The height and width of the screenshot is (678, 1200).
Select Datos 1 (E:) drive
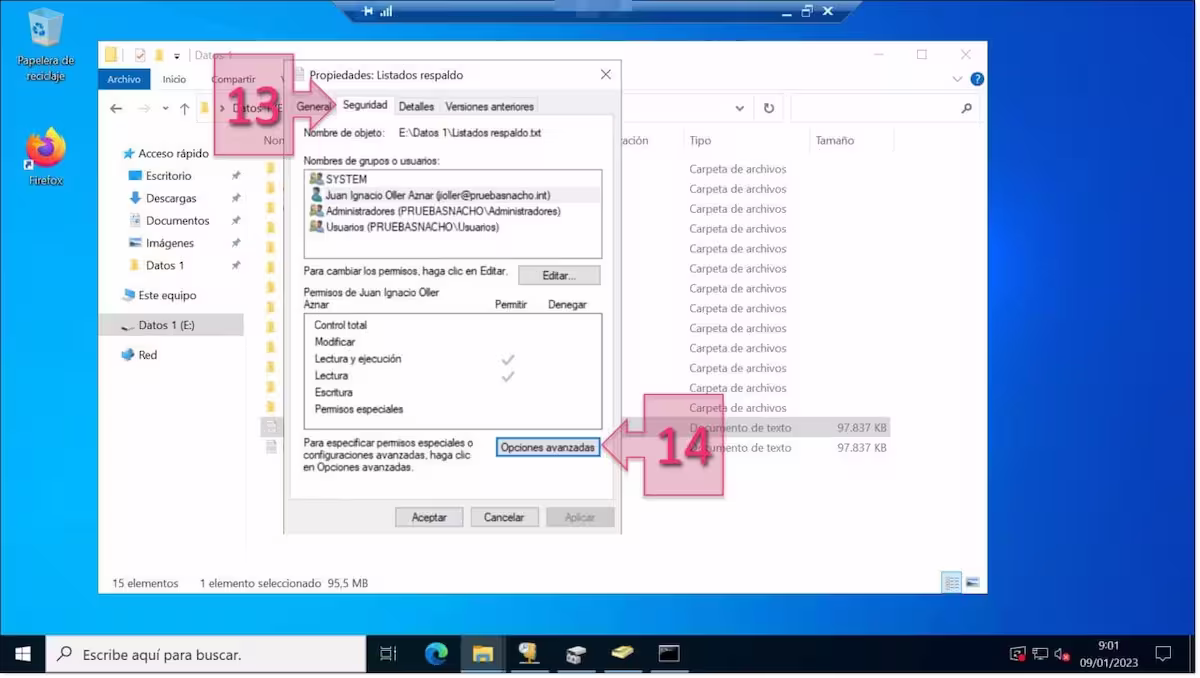(x=166, y=325)
